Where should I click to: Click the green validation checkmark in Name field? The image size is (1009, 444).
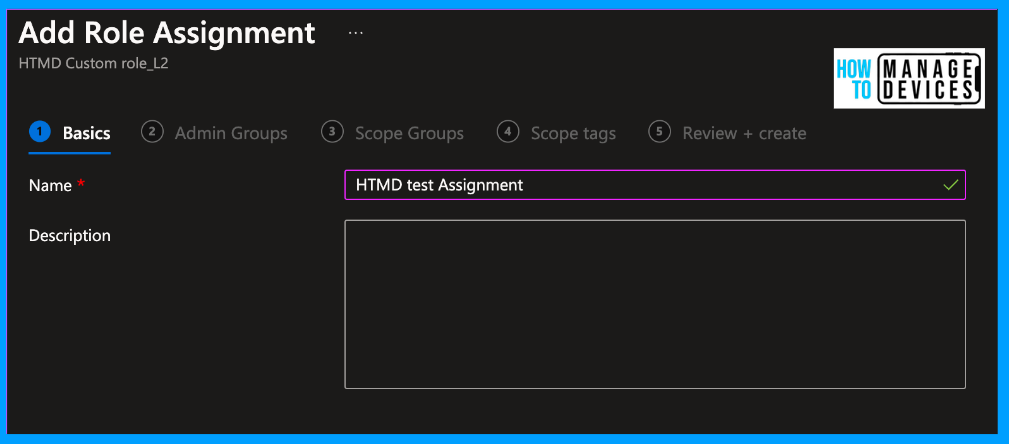(x=950, y=185)
